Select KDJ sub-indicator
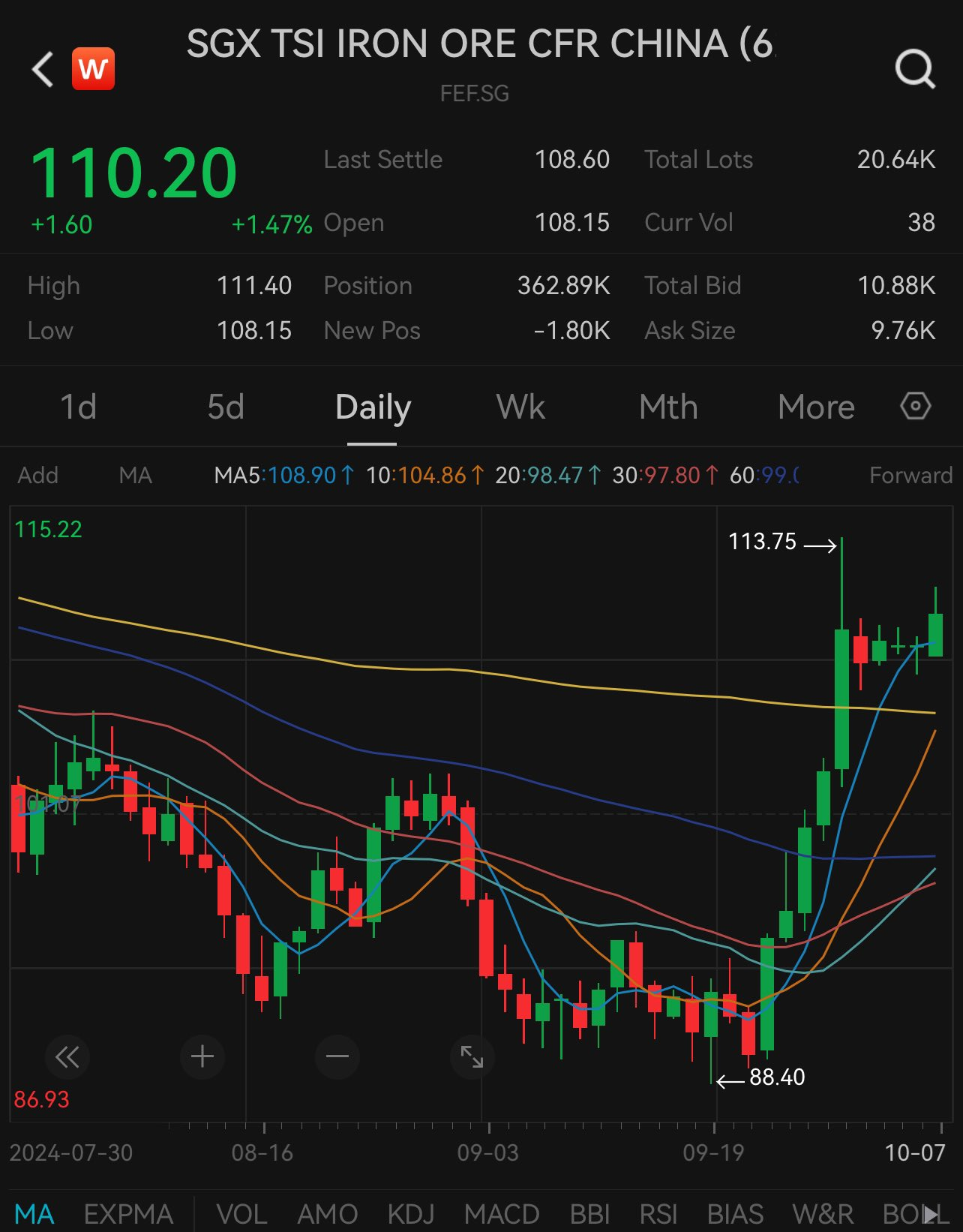 [x=411, y=1213]
